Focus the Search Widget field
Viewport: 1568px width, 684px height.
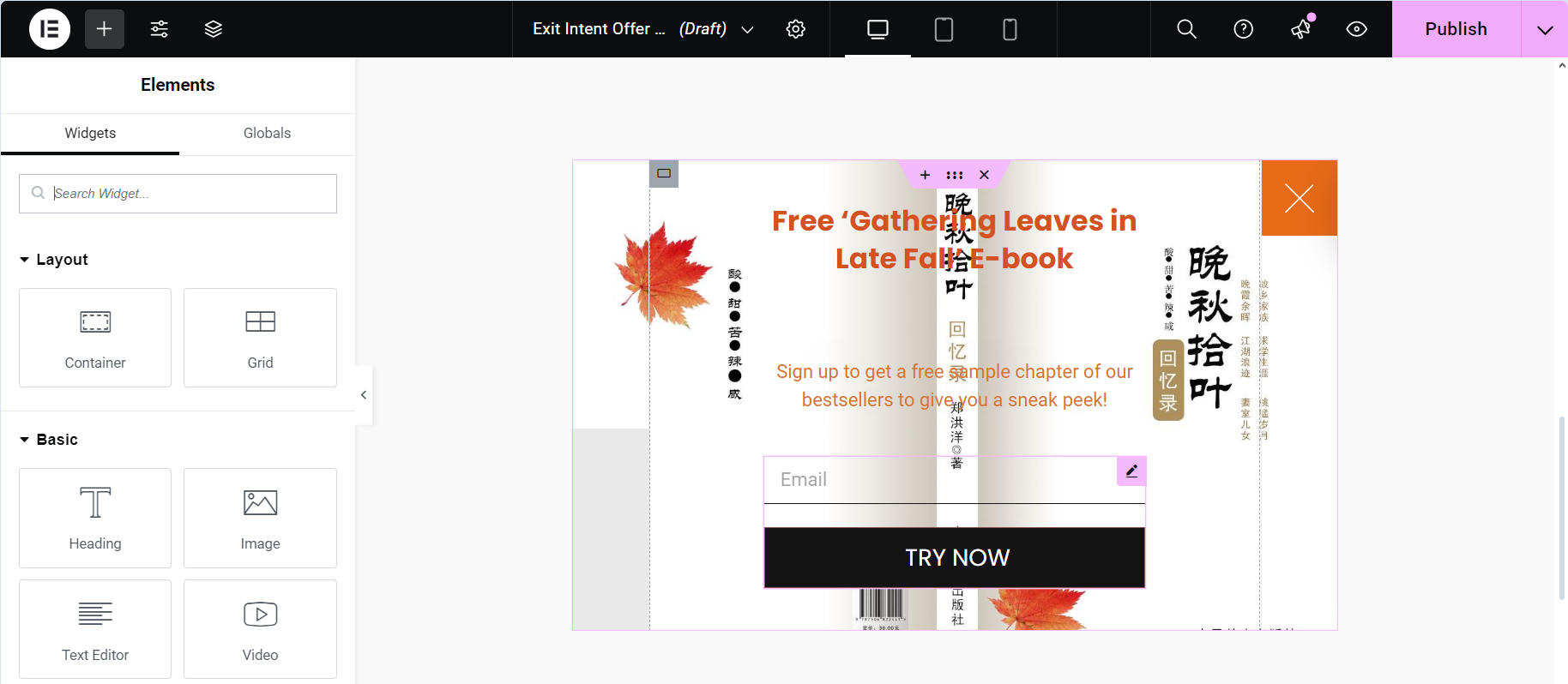click(x=178, y=194)
